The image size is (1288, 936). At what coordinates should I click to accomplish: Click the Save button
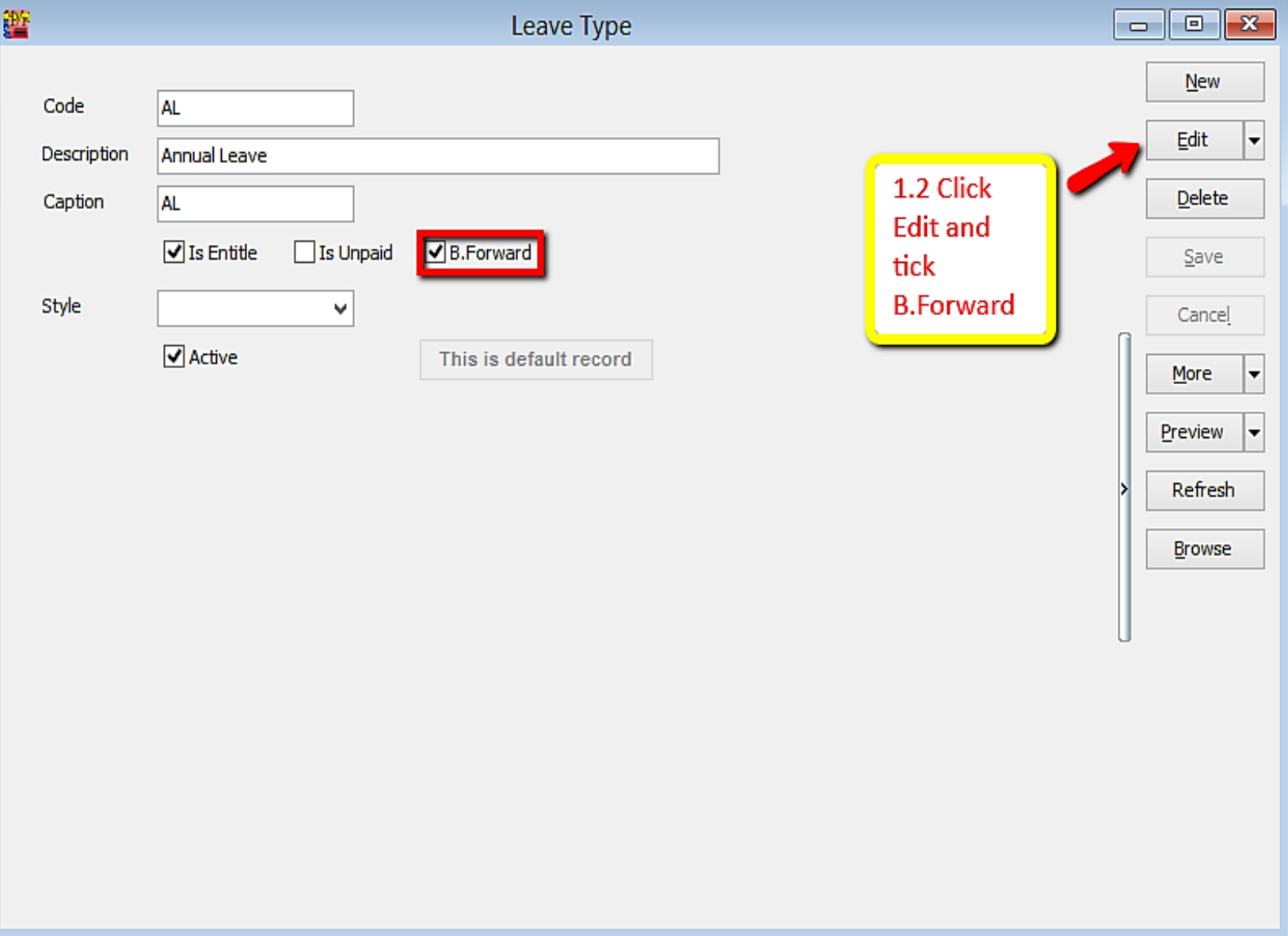[x=1204, y=257]
